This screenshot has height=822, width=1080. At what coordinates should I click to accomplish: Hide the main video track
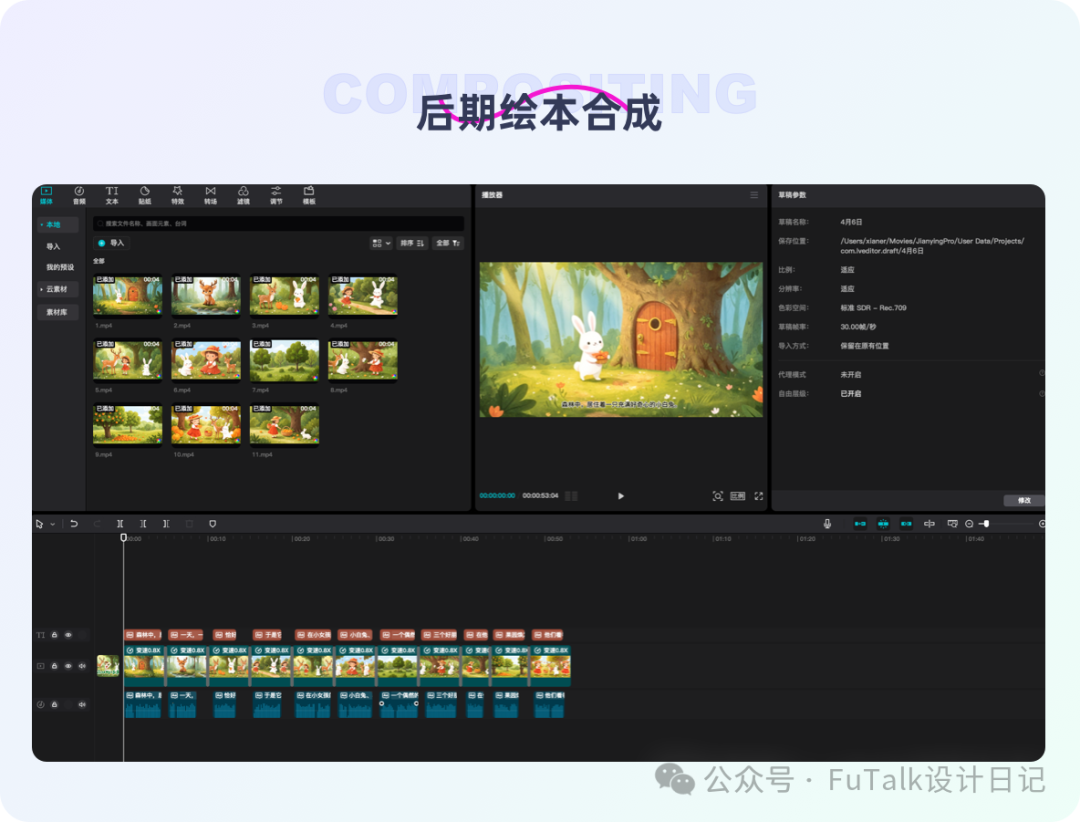coord(68,666)
